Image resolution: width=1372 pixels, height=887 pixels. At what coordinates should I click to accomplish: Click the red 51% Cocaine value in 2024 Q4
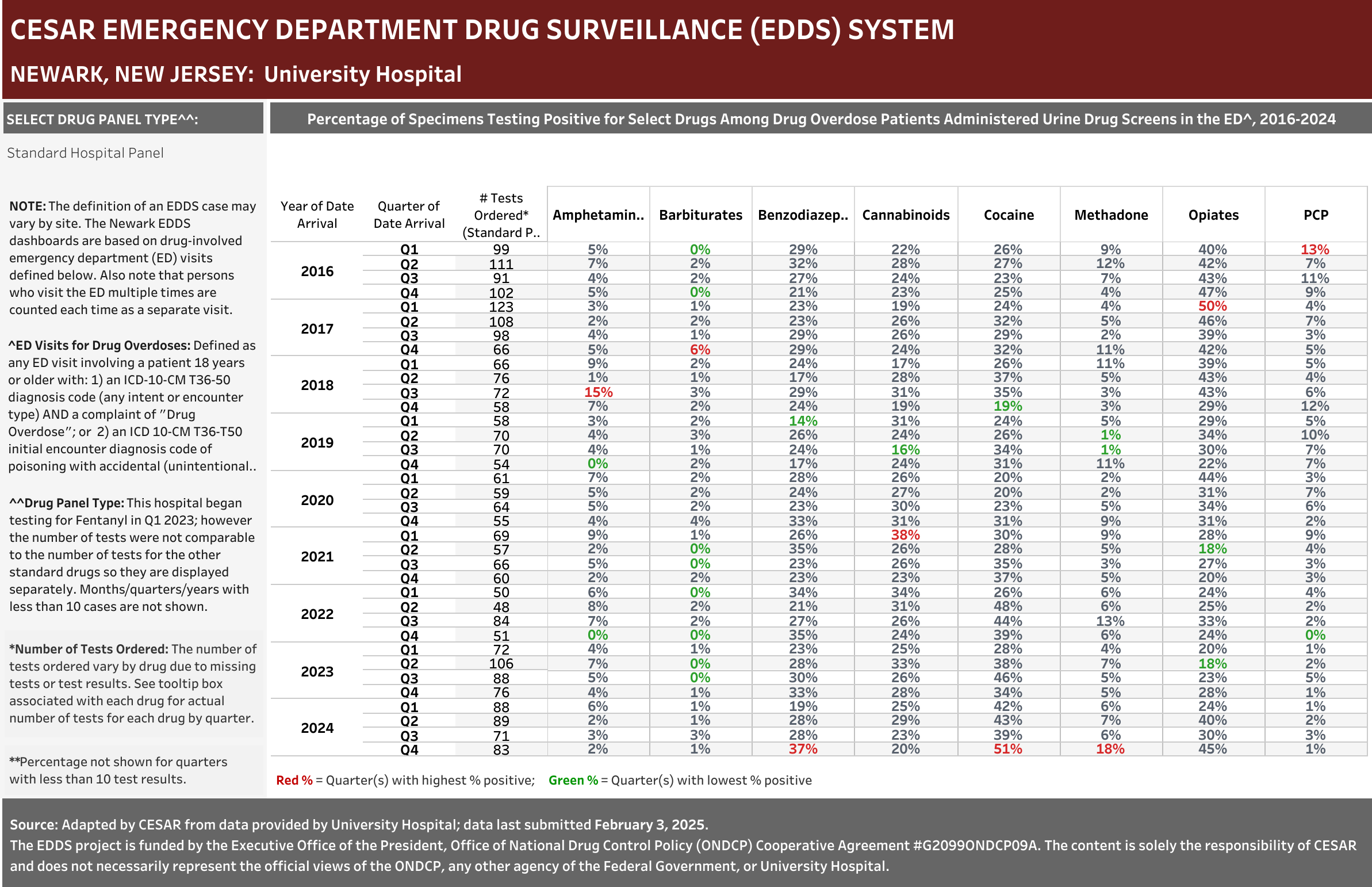click(1007, 750)
